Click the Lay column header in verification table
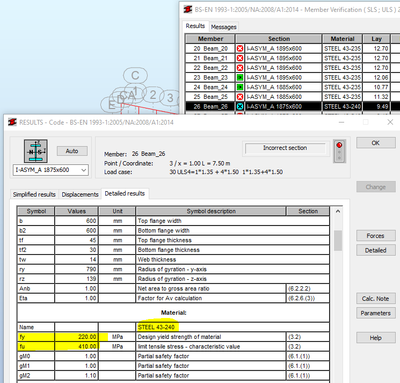The height and width of the screenshot is (383, 400). click(x=376, y=39)
